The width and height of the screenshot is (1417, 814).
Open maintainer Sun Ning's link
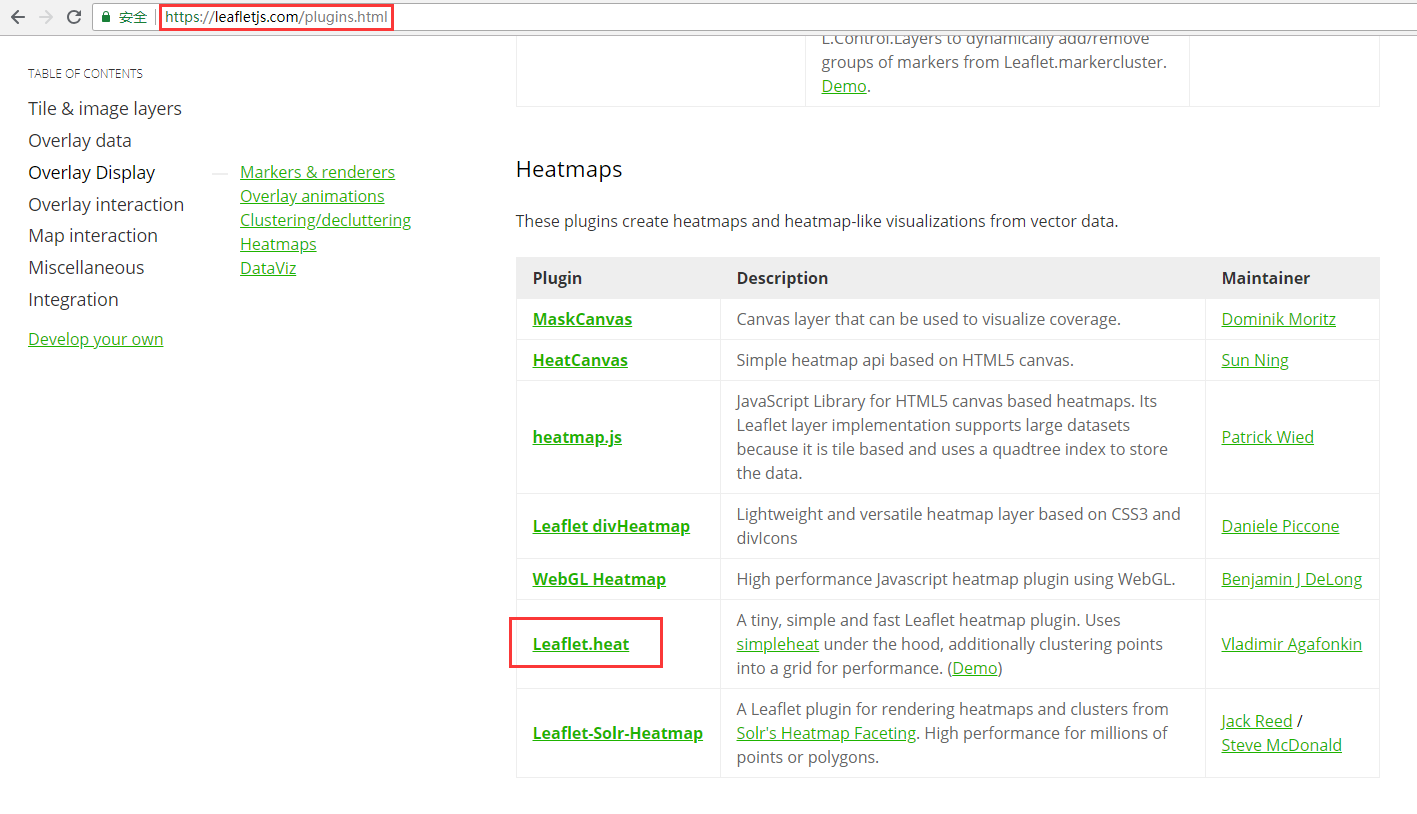(x=1255, y=360)
